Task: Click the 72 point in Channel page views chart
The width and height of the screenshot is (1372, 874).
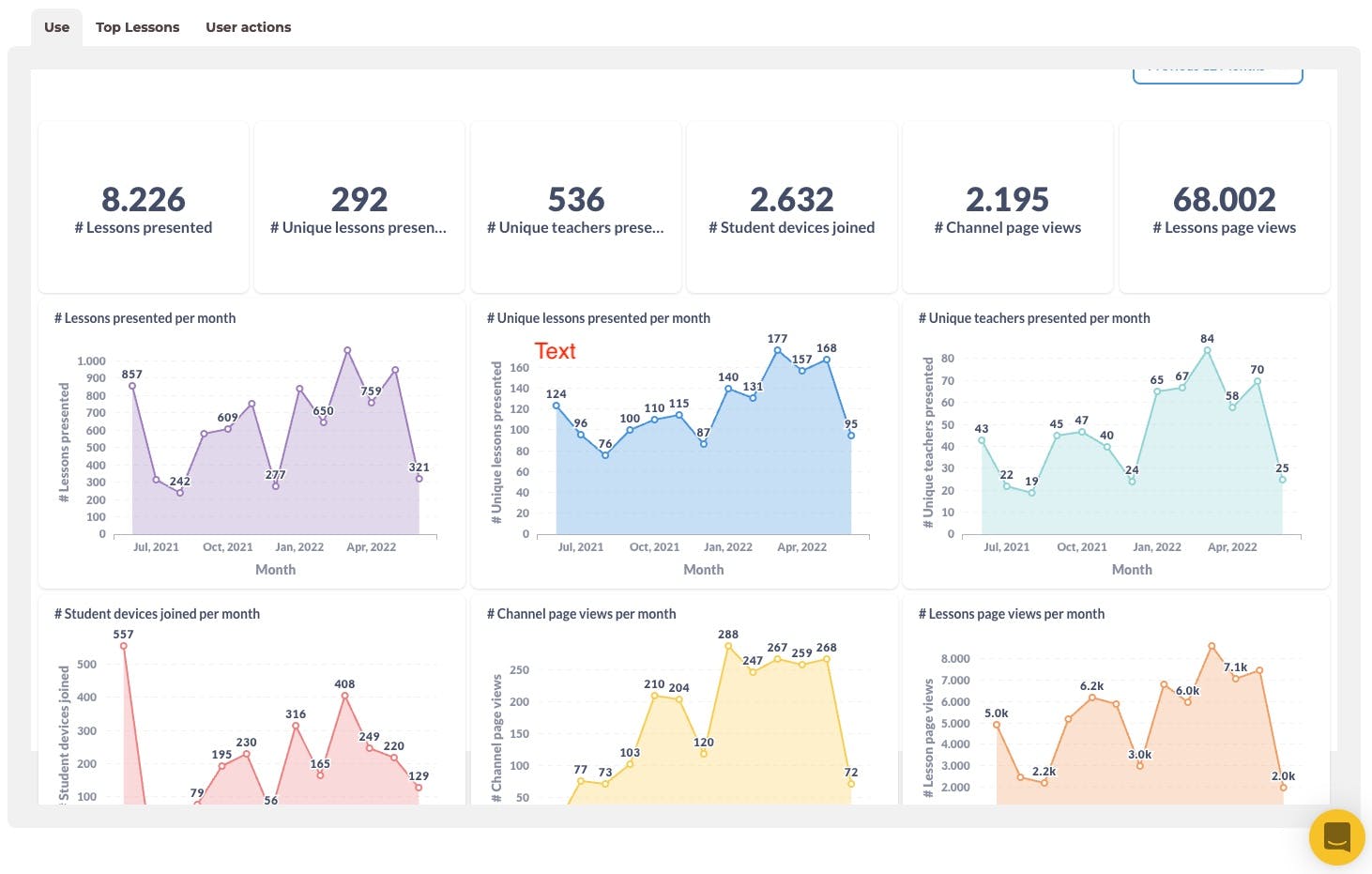Action: pyautogui.click(x=851, y=784)
